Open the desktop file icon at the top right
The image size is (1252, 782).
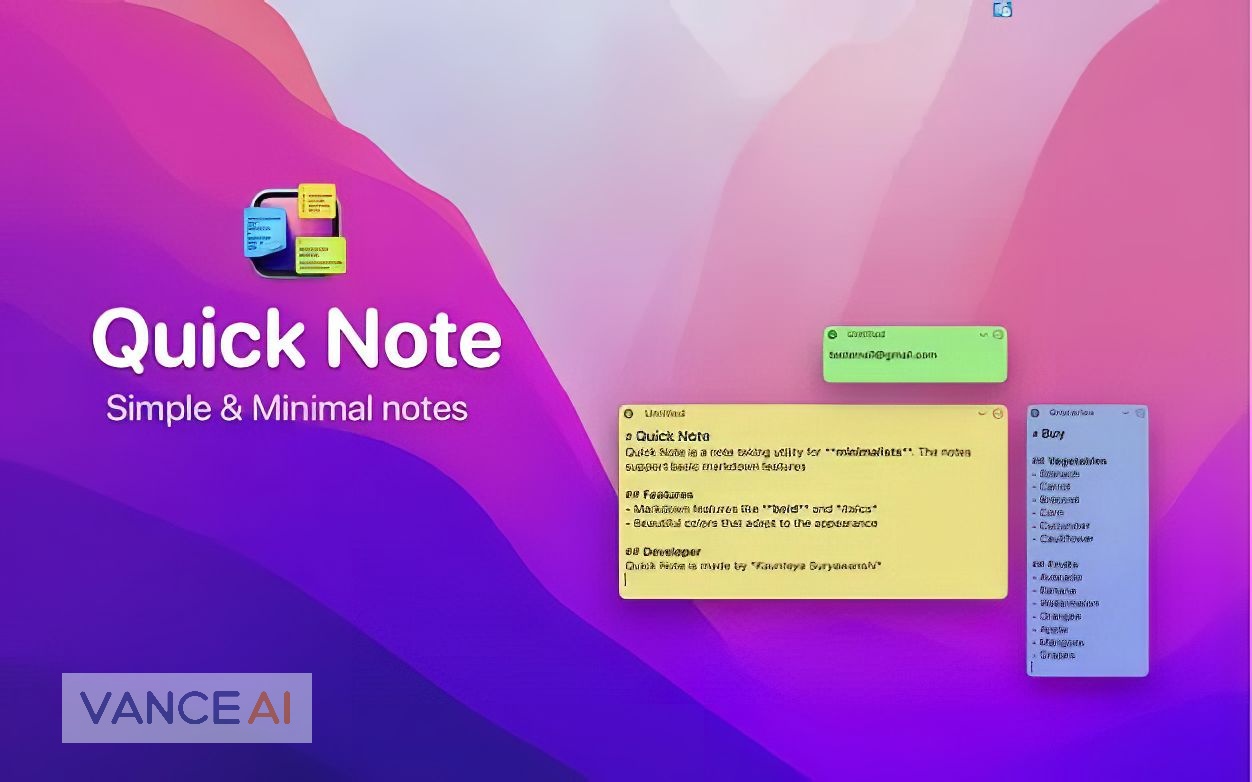coord(1003,9)
